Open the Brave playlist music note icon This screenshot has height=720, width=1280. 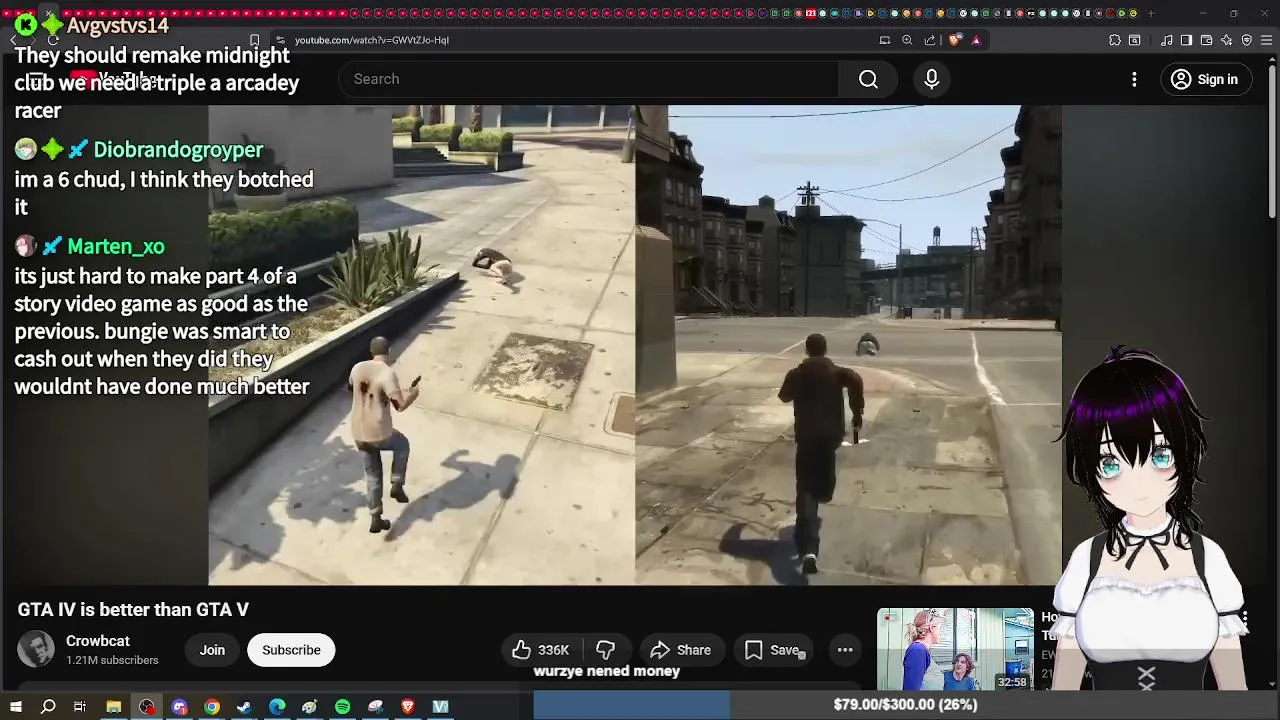point(1167,40)
